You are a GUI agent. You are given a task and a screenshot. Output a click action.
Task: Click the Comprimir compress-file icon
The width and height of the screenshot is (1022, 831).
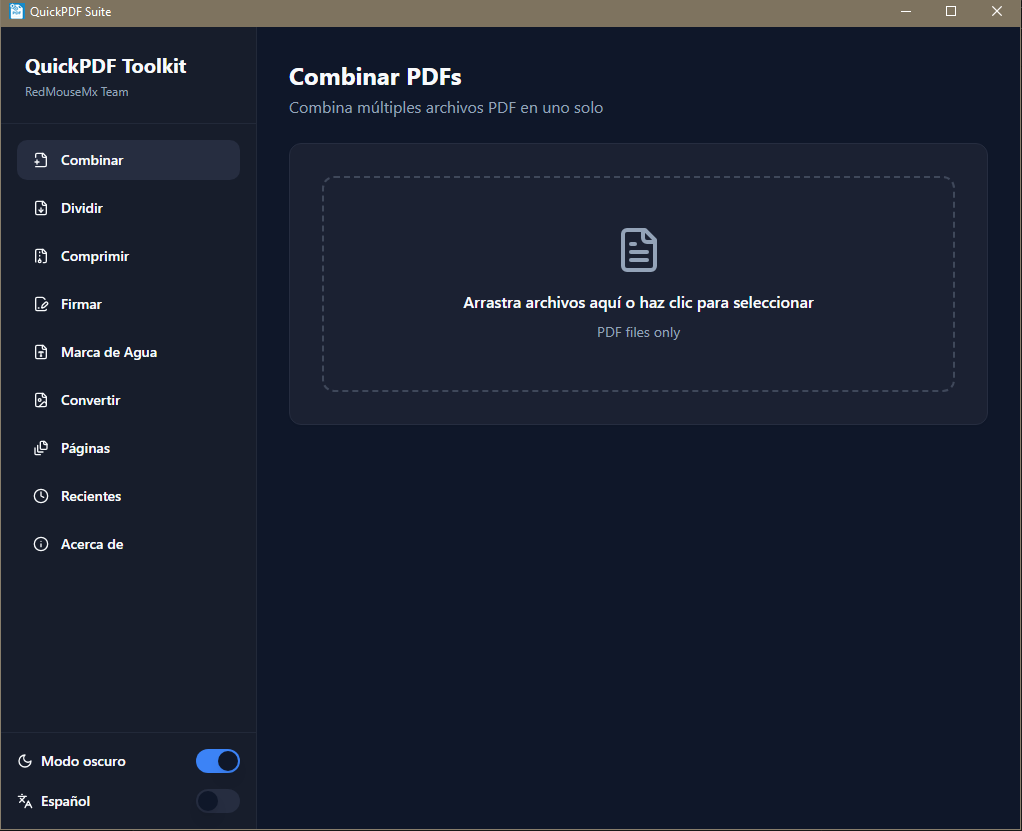click(x=41, y=256)
